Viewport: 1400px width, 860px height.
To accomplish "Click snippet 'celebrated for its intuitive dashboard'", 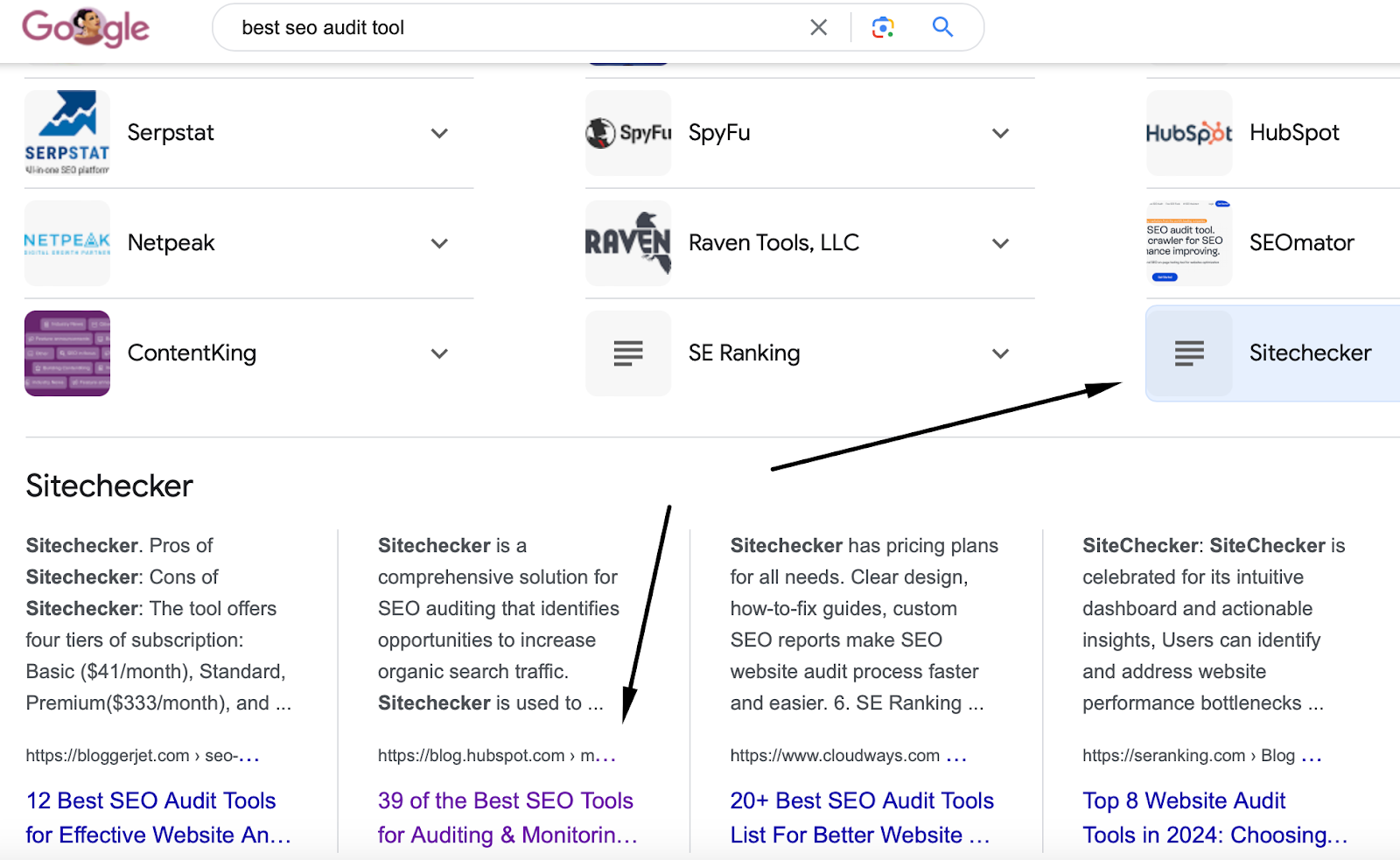I will [1214, 624].
